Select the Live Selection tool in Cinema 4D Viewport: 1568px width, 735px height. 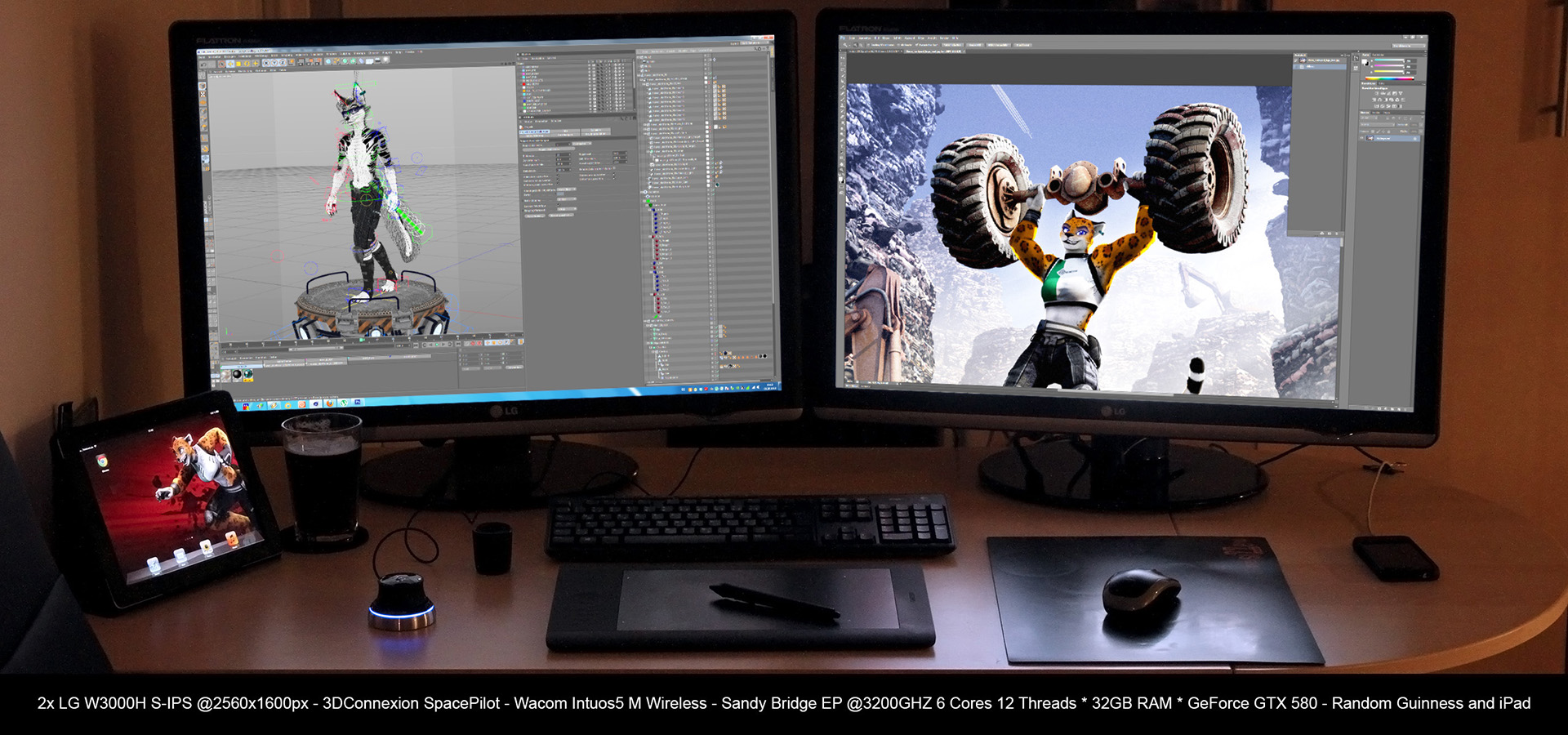point(222,64)
